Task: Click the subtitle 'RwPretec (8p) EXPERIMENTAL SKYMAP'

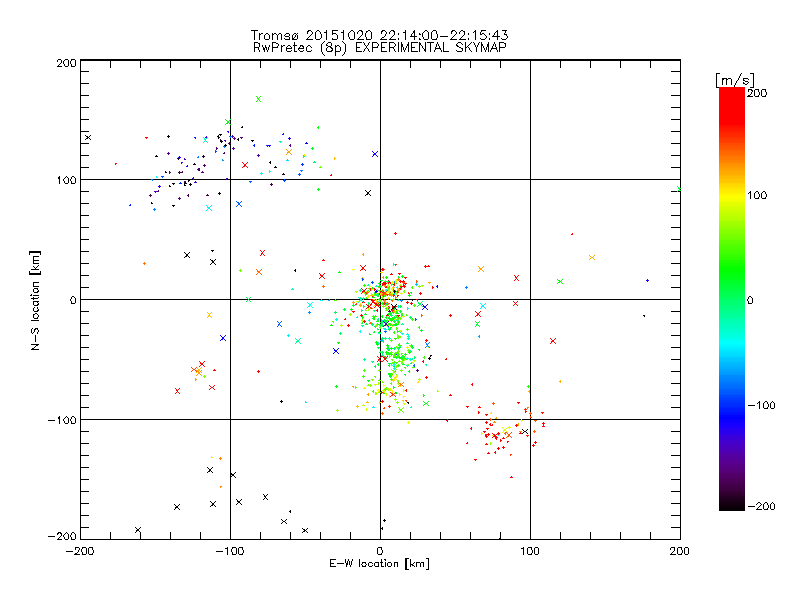Action: pos(379,47)
